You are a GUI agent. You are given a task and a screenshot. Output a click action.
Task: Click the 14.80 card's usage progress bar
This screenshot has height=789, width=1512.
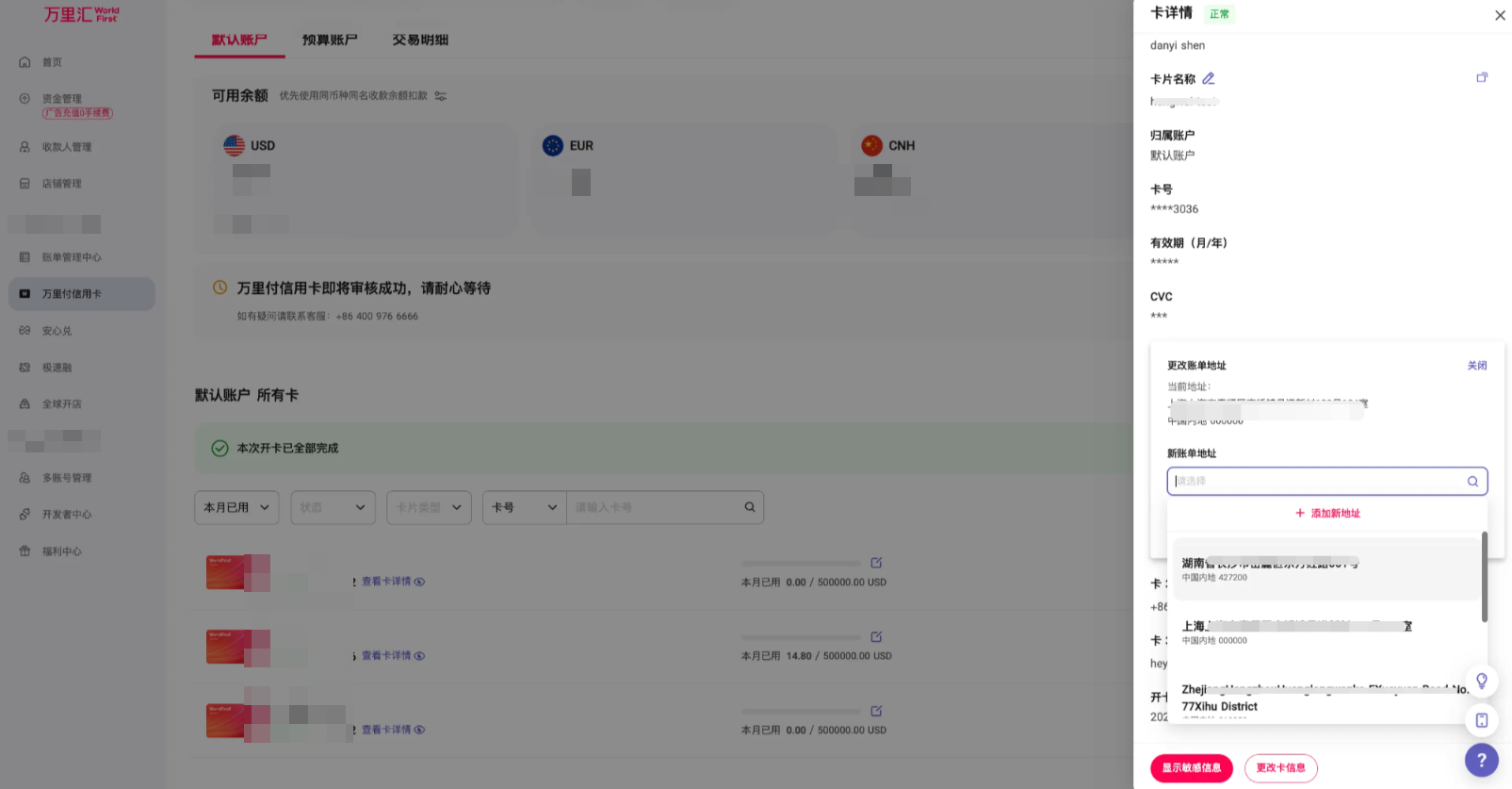coord(801,638)
